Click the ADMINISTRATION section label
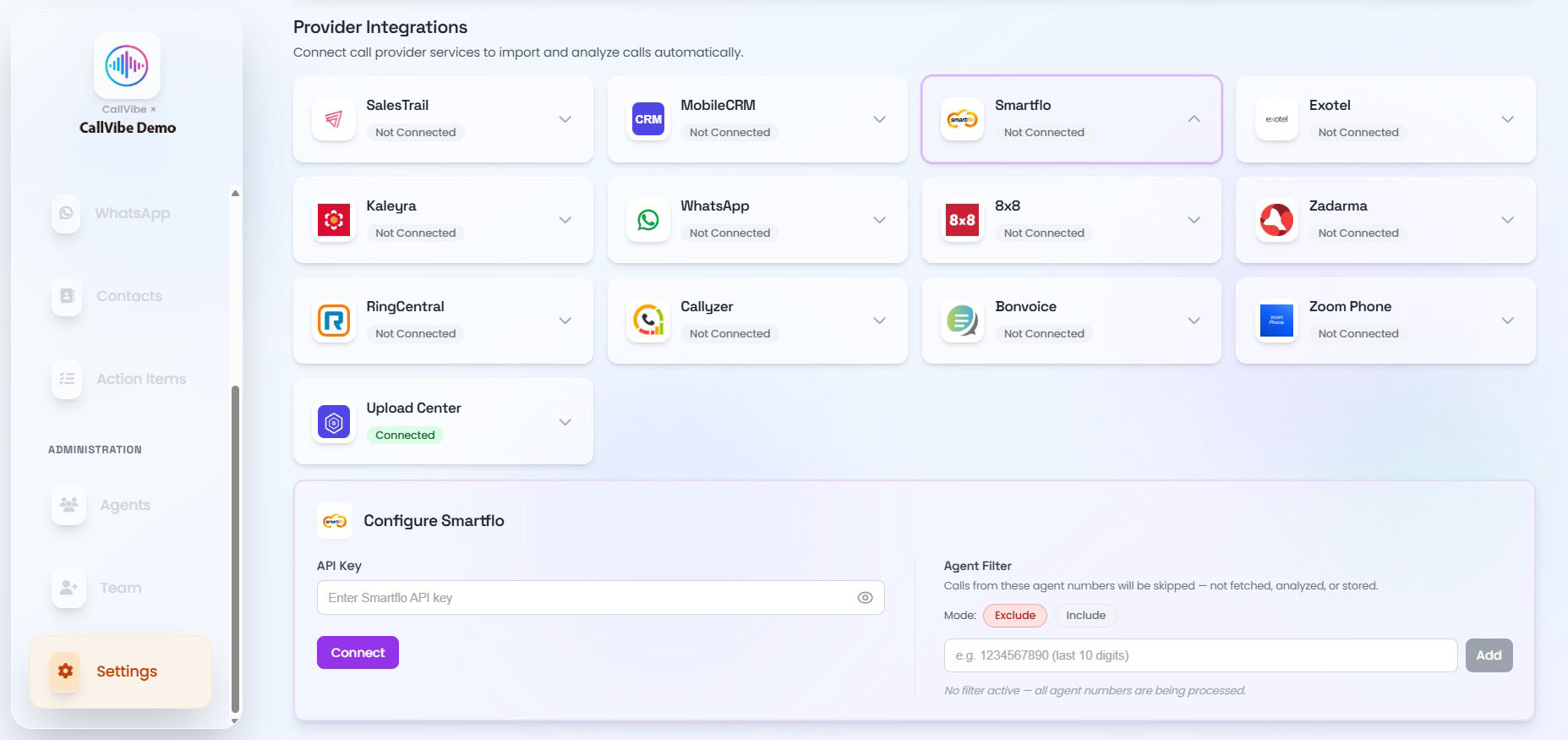1568x740 pixels. (95, 450)
